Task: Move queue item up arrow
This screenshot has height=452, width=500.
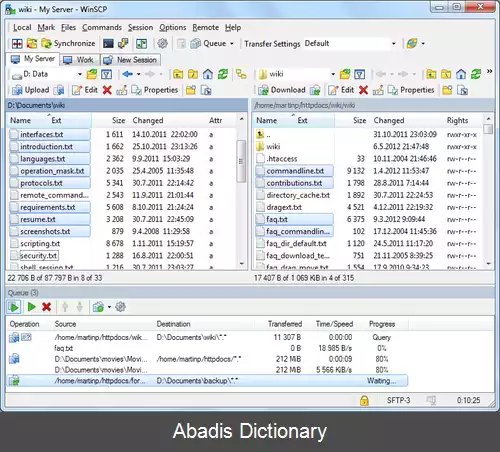Action: pos(65,307)
